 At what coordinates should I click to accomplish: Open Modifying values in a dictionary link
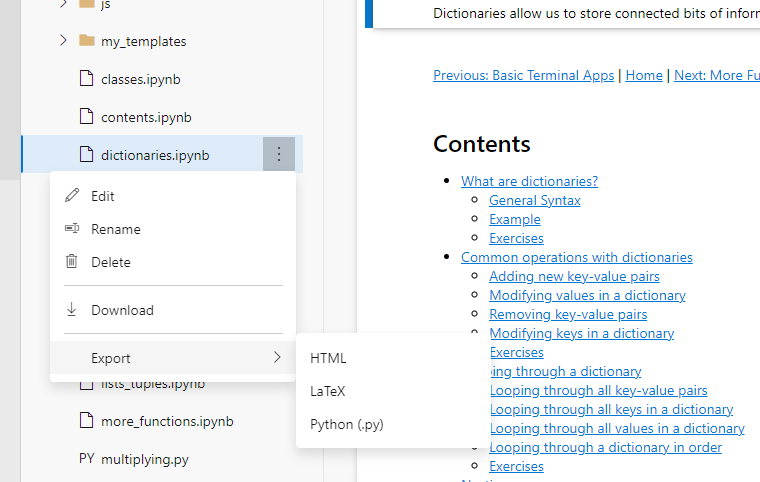[587, 295]
